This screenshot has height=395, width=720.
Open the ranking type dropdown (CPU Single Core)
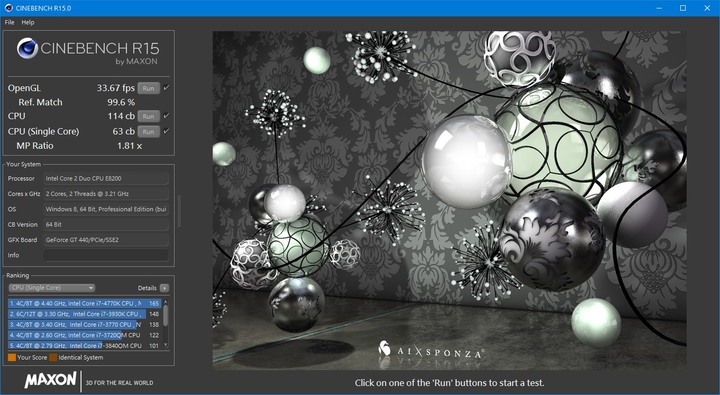point(51,288)
